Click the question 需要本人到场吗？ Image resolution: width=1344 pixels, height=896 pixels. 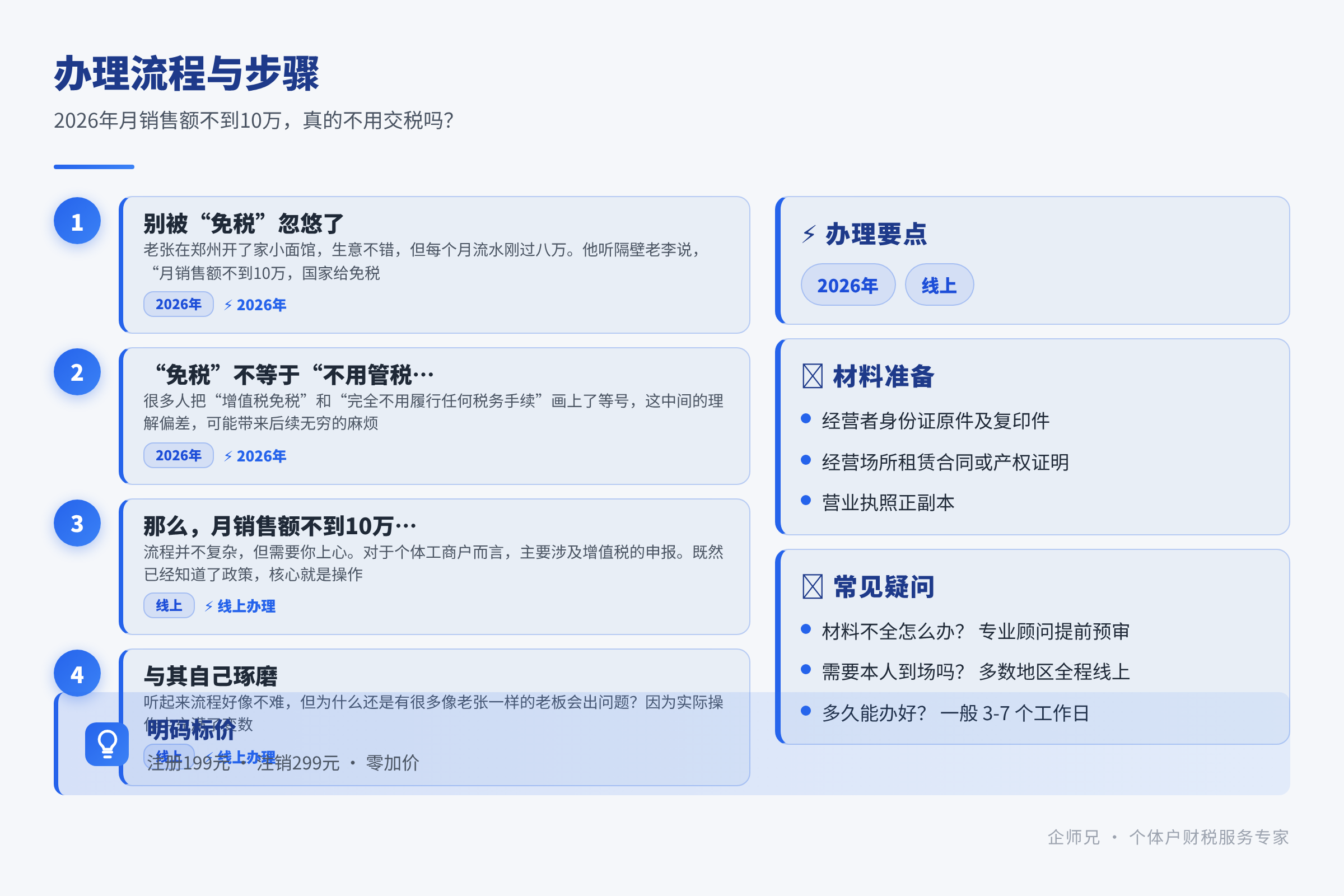tap(893, 671)
